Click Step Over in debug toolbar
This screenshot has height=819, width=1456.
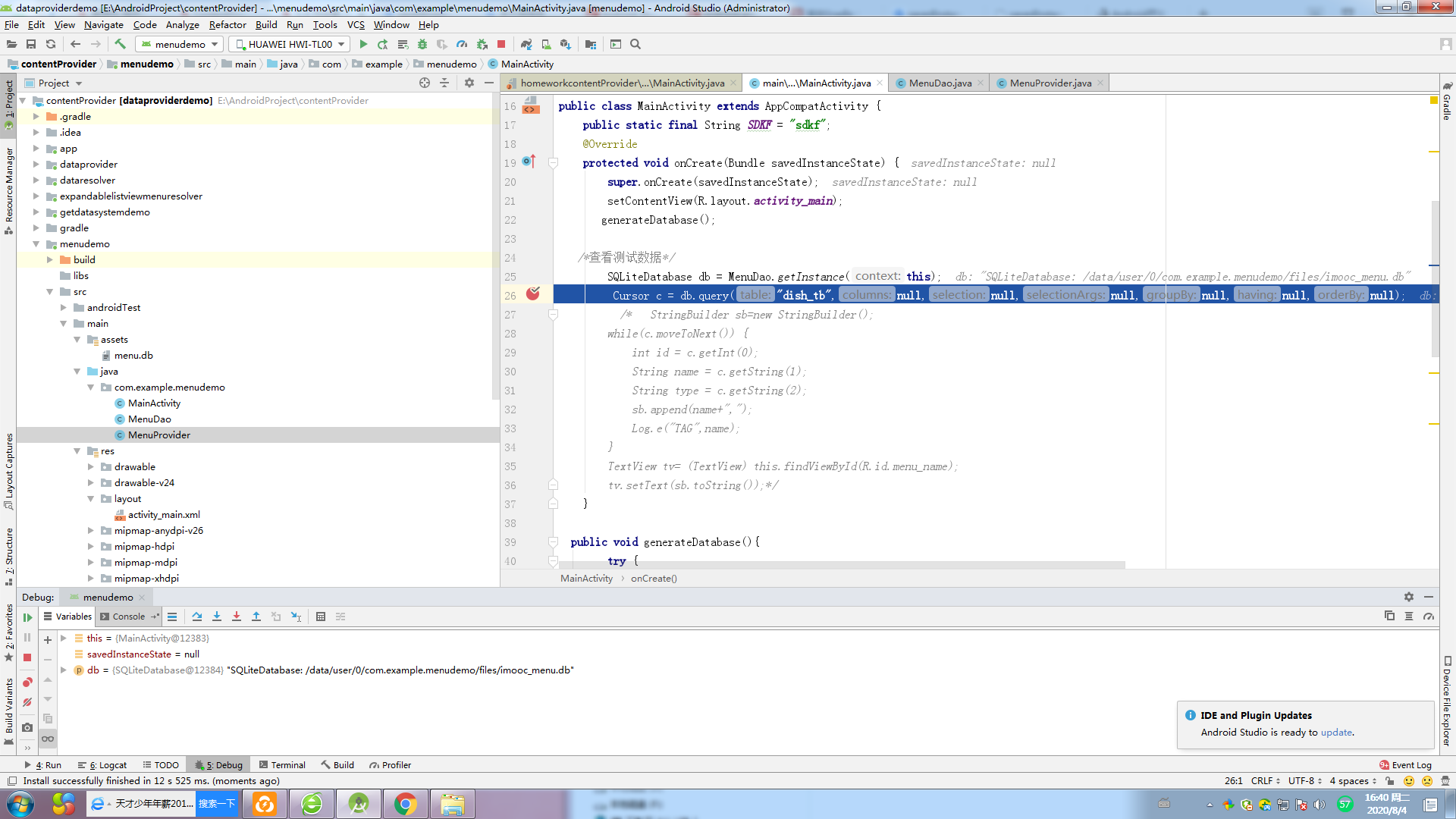[x=197, y=617]
